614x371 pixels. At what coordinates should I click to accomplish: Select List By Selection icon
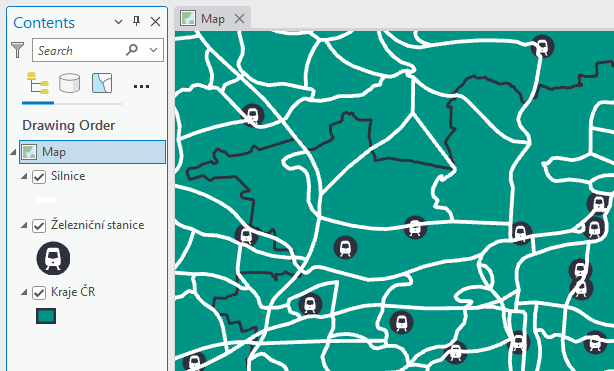click(x=102, y=83)
